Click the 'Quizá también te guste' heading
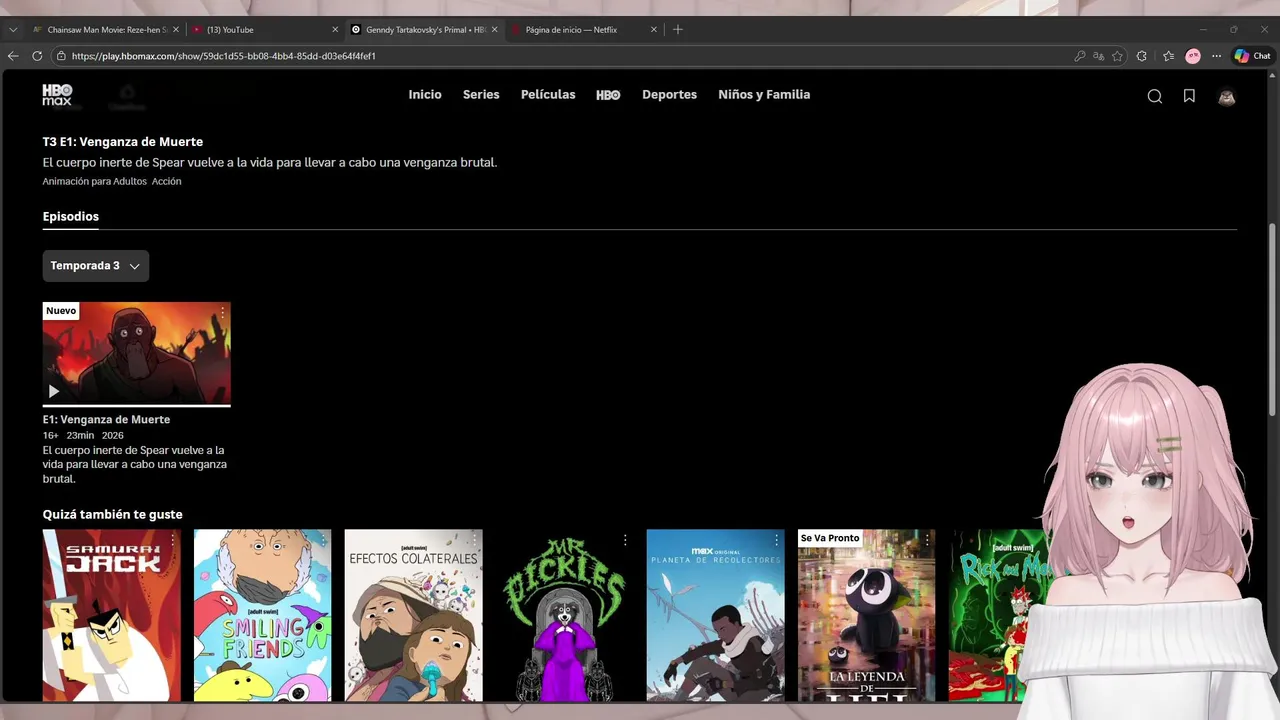1280x720 pixels. click(x=113, y=515)
